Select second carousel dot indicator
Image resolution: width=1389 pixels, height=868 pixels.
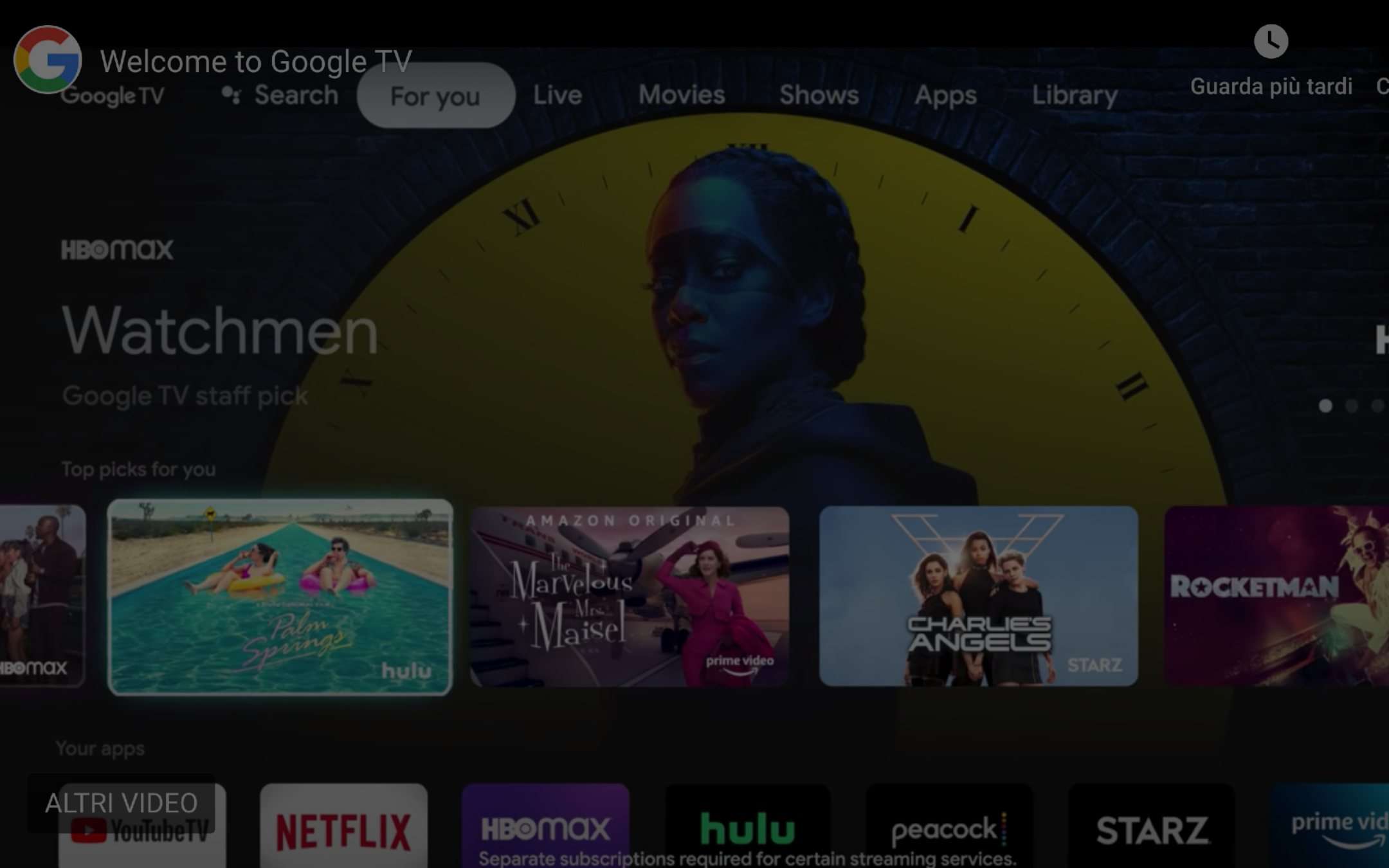(x=1351, y=404)
